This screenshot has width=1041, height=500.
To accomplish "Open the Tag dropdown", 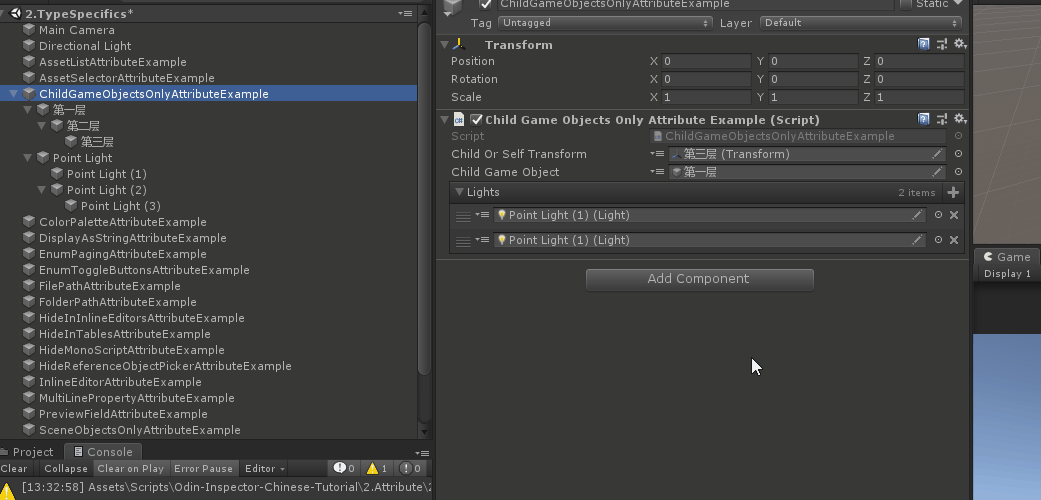I will [605, 23].
